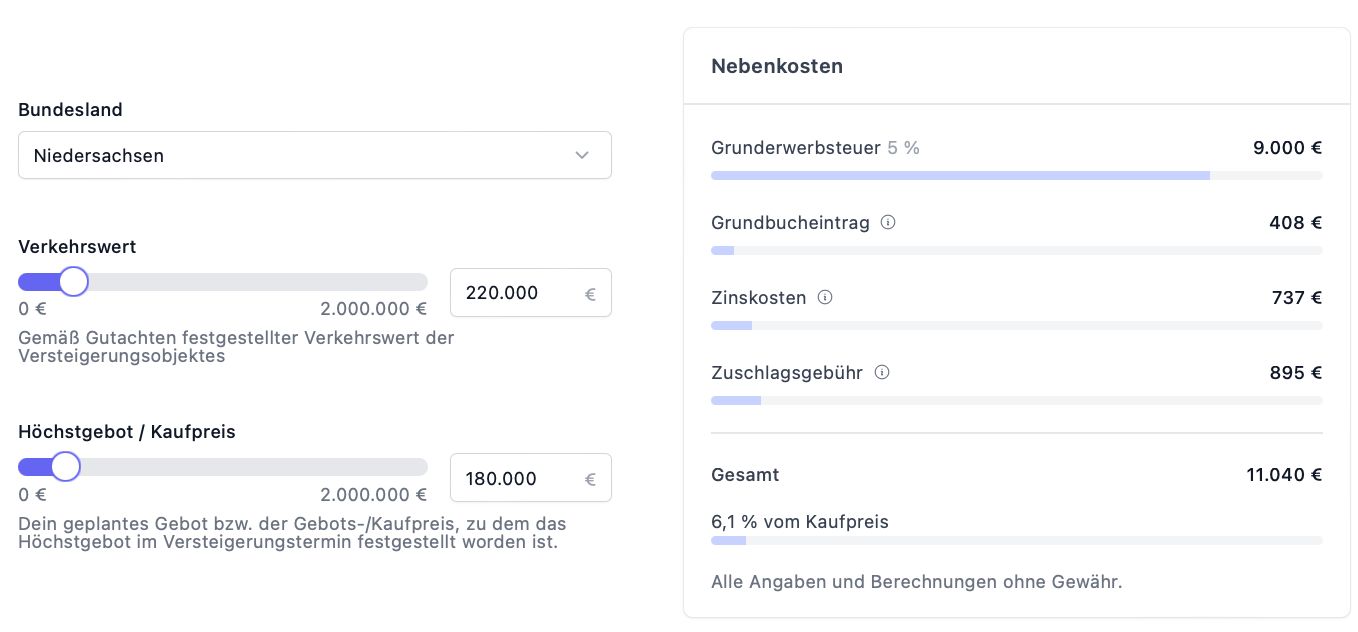Click the Kaufpreis input field showing 180.000
This screenshot has height=632, width=1358.
point(530,479)
